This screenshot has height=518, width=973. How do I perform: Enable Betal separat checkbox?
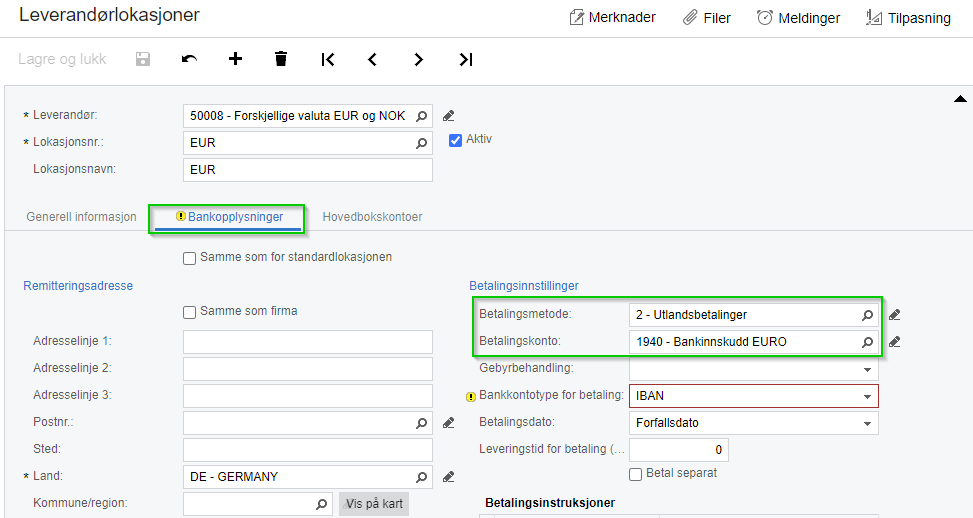(x=635, y=474)
